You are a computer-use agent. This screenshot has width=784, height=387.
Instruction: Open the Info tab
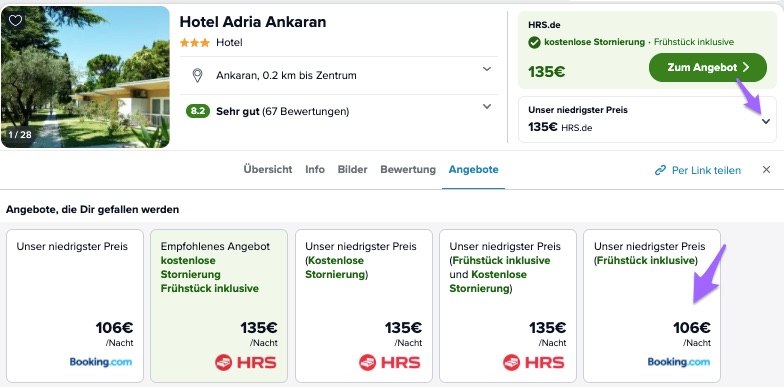click(315, 170)
